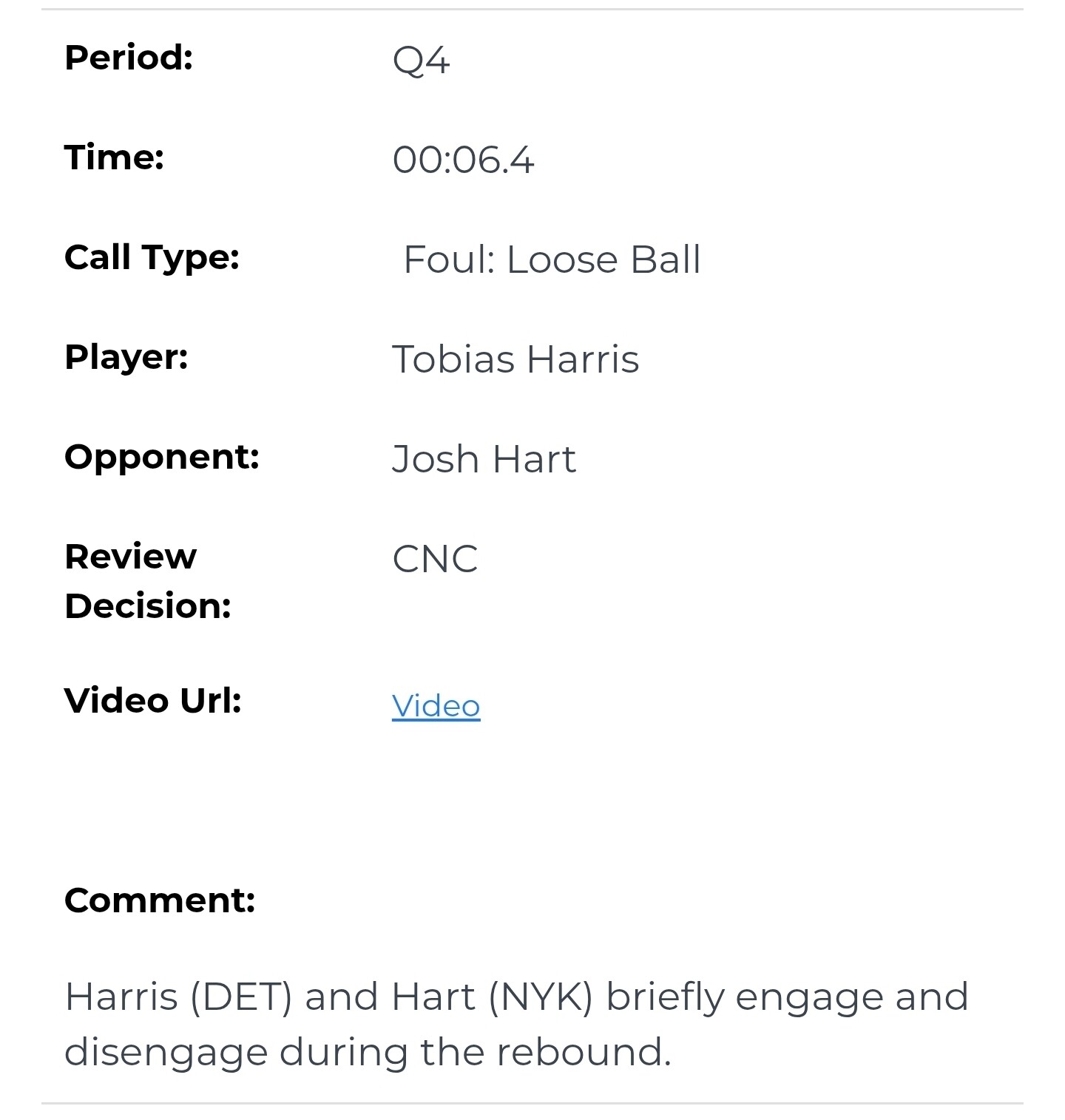Click the word 'rebound' in comment
The width and height of the screenshot is (1065, 1120).
click(583, 1052)
